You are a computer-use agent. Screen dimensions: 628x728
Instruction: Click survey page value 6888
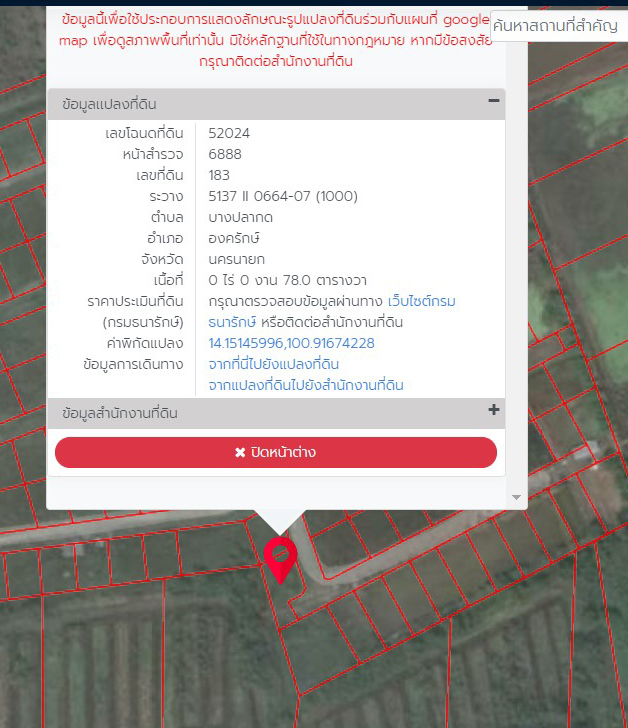[225, 154]
